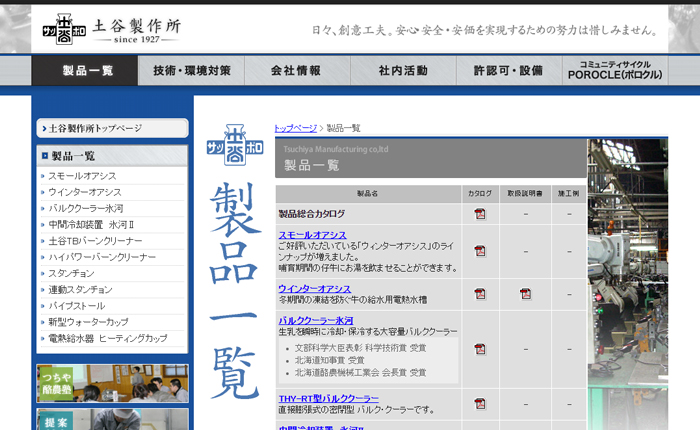700x430 pixels.
Task: Open the 社内活動 navigation tab
Action: click(x=404, y=71)
